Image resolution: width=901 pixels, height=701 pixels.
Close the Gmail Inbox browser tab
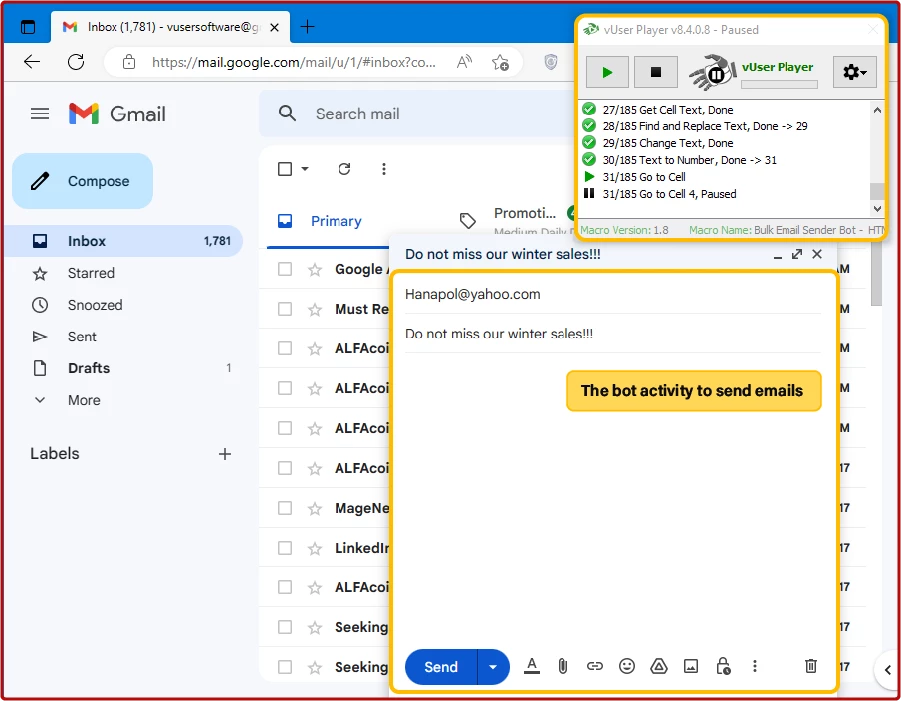275,27
